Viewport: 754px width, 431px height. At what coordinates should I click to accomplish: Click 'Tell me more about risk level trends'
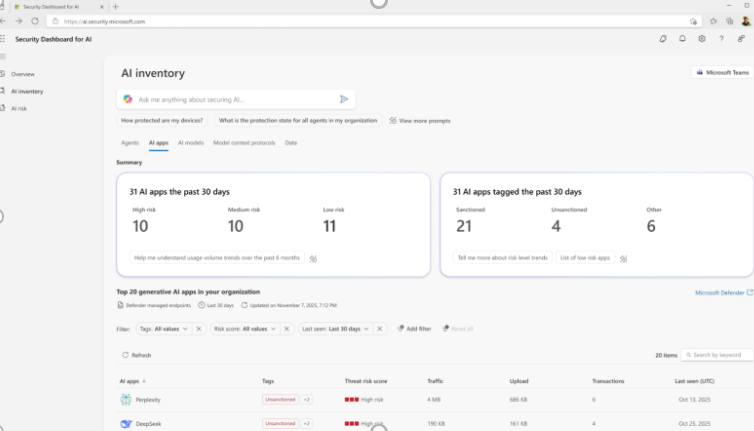[503, 258]
